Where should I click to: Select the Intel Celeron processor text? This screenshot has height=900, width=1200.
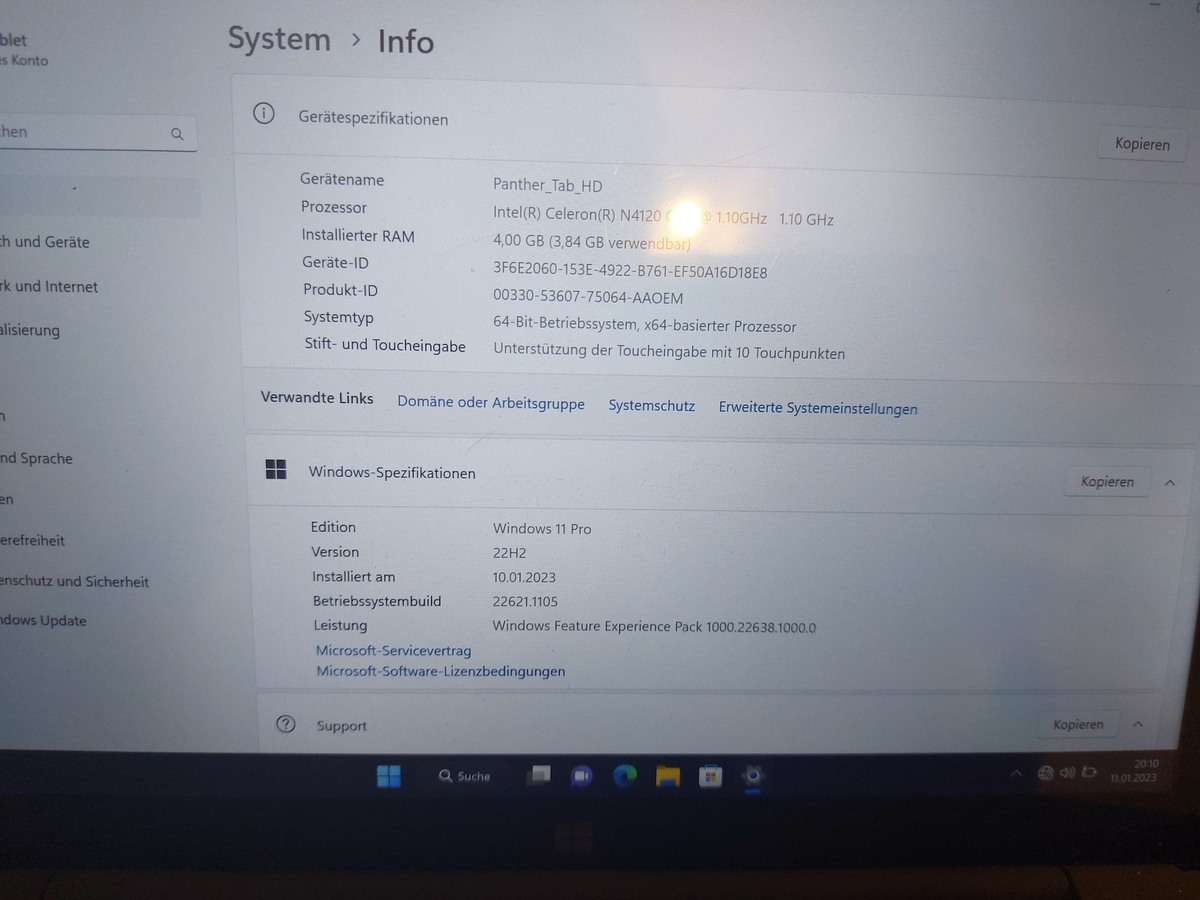point(663,216)
